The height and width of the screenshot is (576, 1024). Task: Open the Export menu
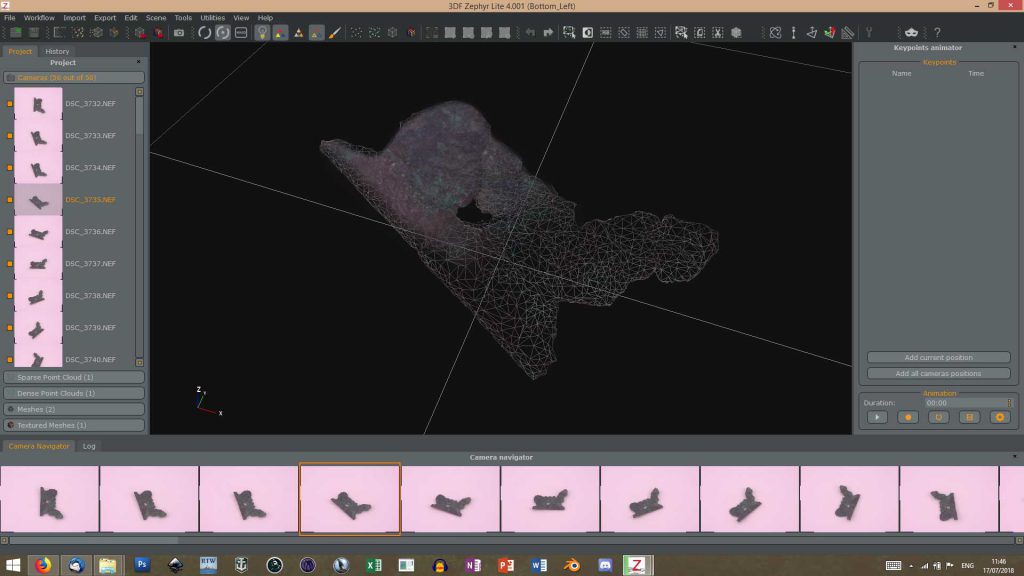click(104, 18)
